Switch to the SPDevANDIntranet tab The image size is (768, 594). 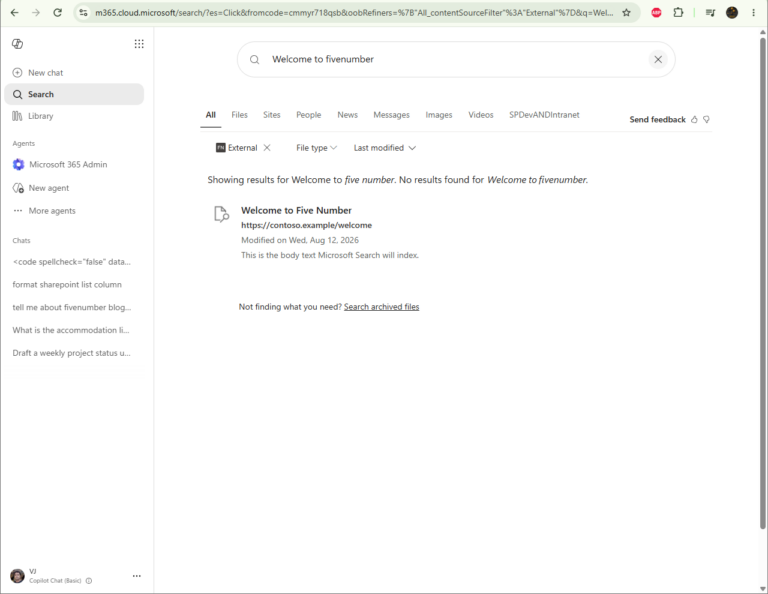544,115
